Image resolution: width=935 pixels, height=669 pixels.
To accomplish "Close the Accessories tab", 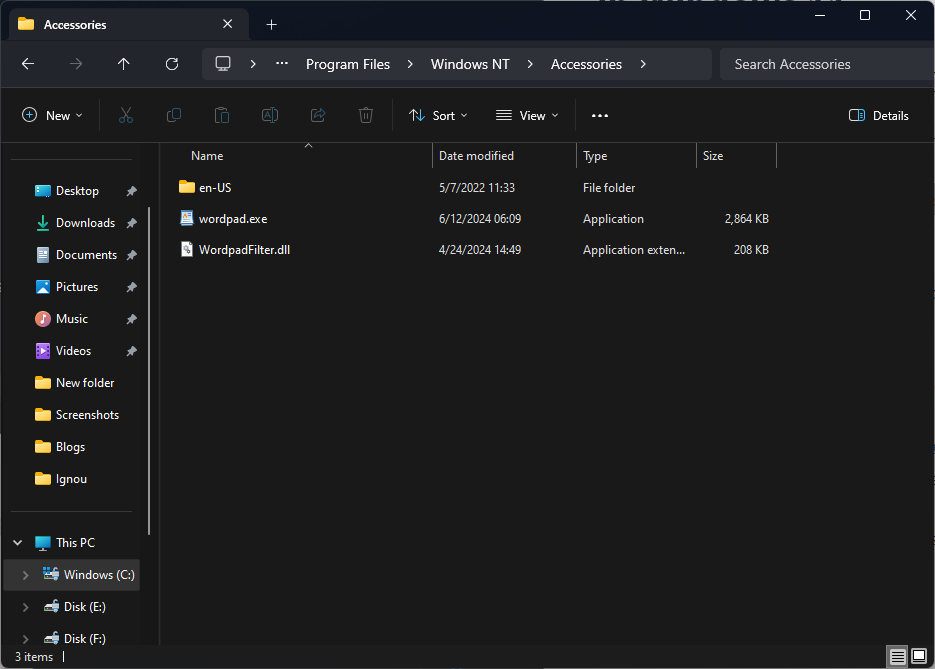I will 227,24.
